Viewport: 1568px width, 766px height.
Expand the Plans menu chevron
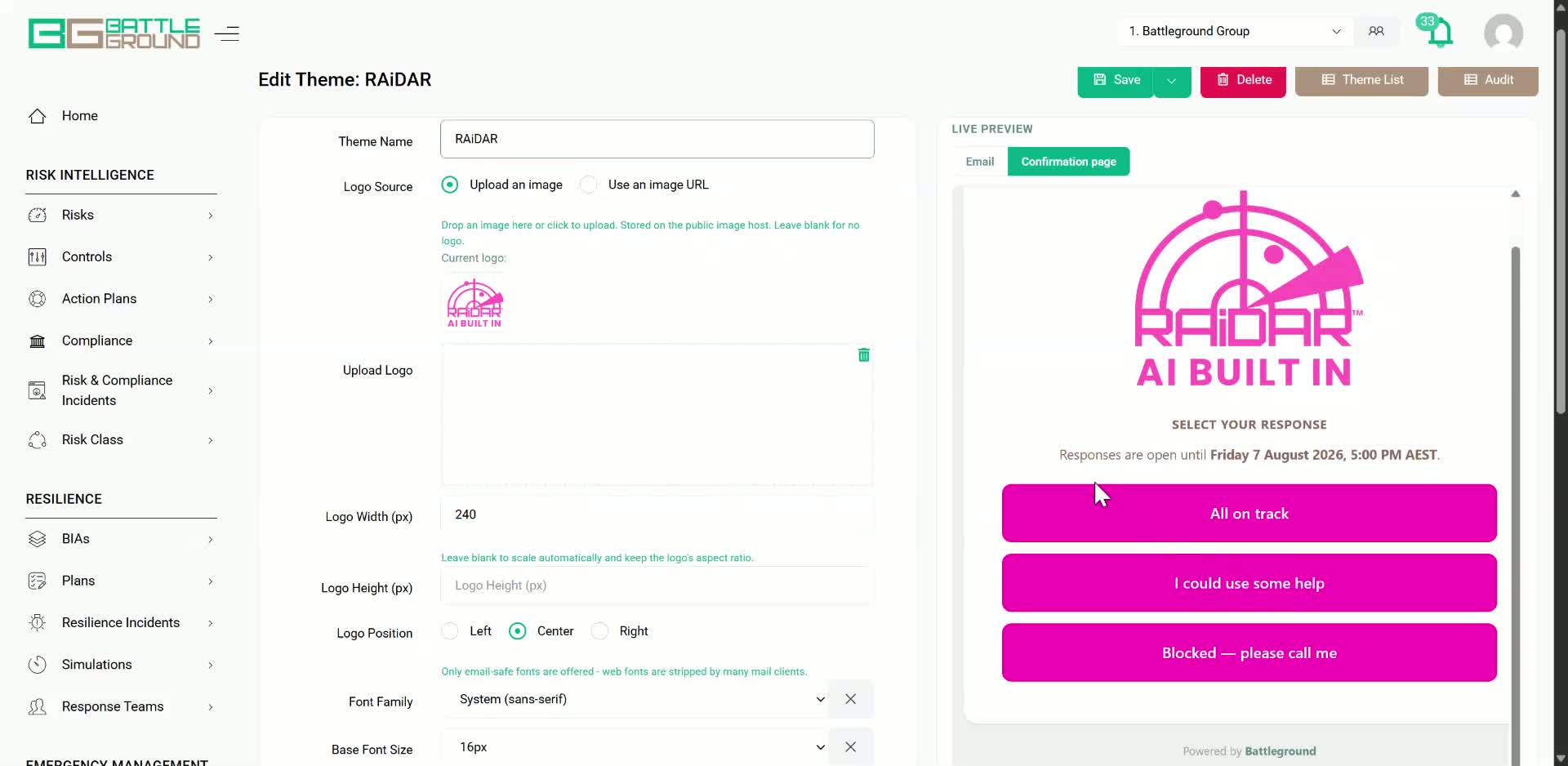[x=211, y=581]
